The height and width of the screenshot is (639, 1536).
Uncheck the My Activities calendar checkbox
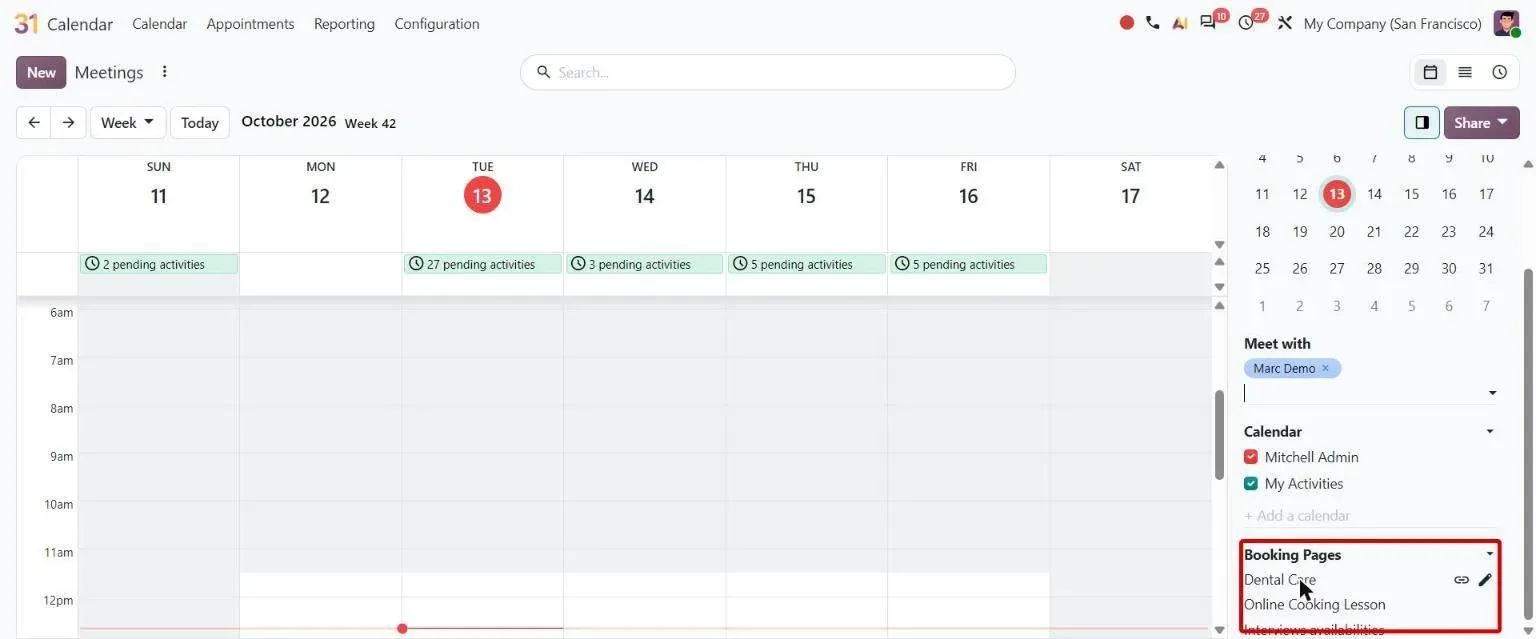tap(1251, 483)
